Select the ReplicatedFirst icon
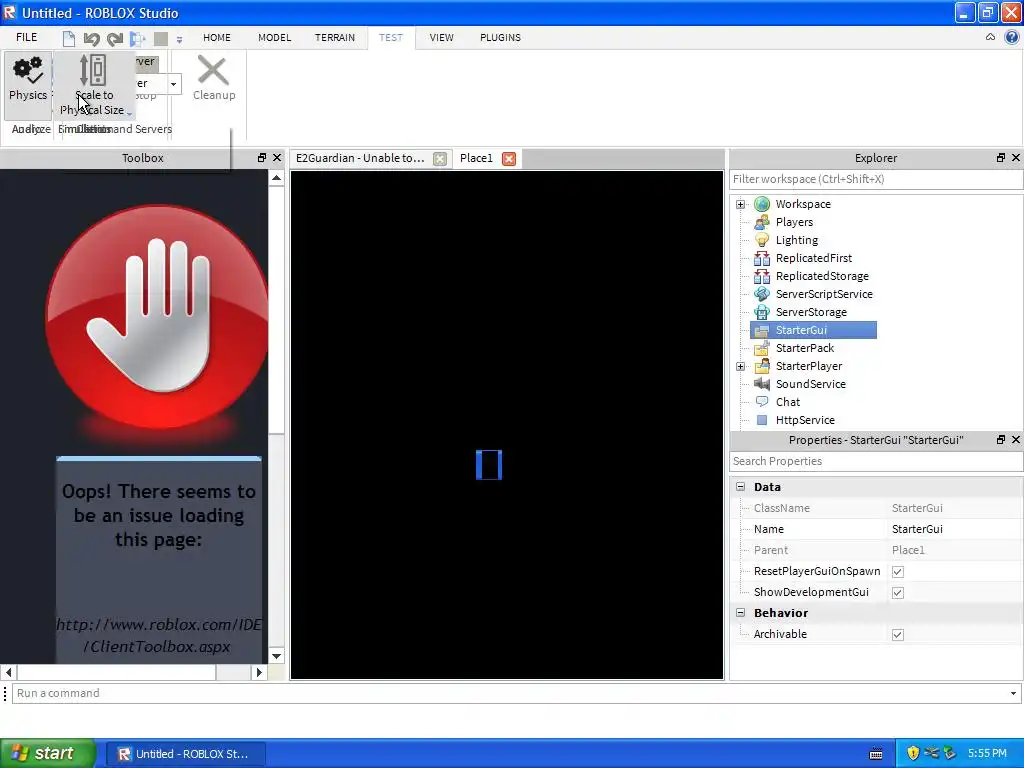The image size is (1024, 768). [761, 258]
